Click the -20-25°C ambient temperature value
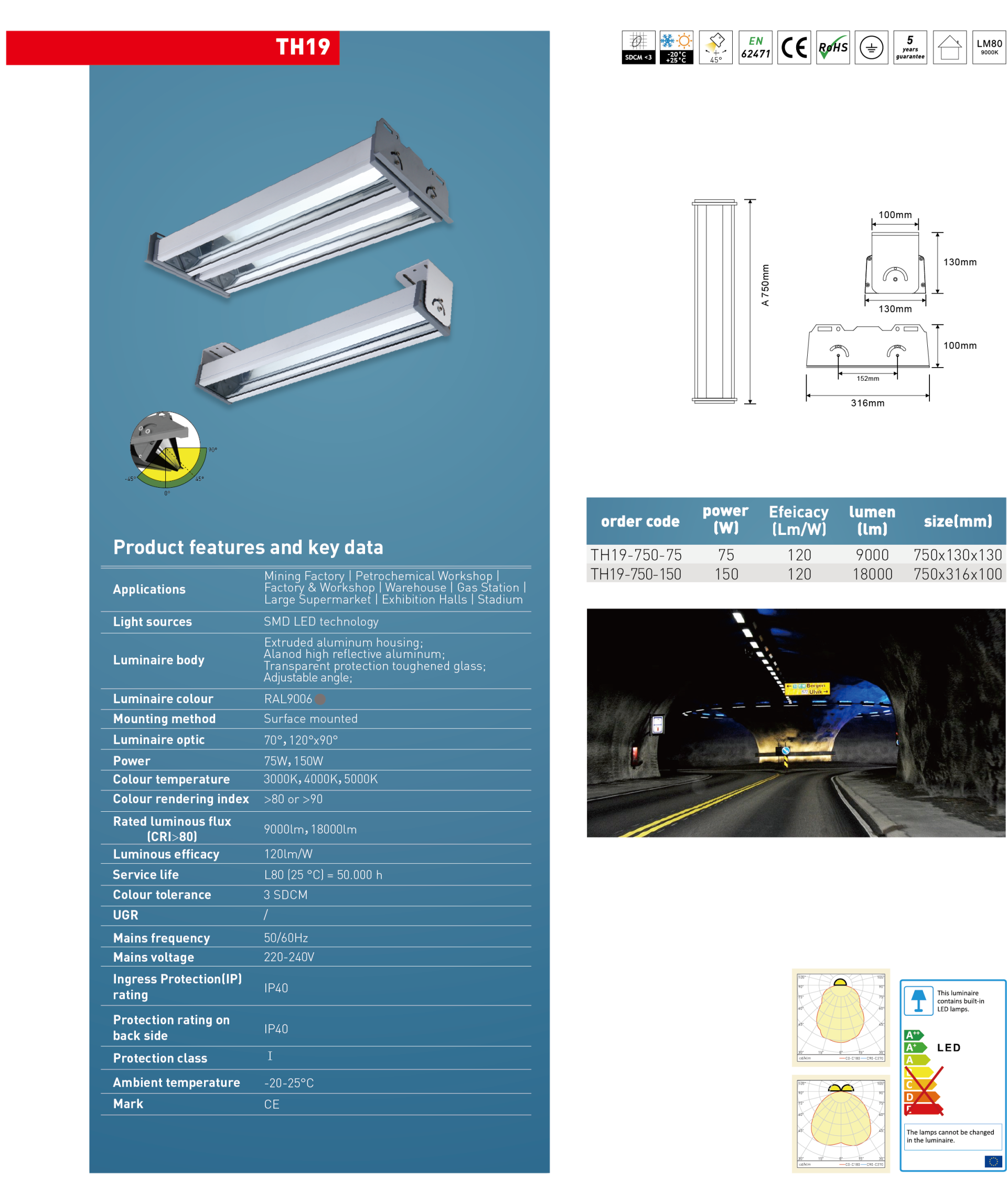Screen dimensions: 1007x1204 289,1083
